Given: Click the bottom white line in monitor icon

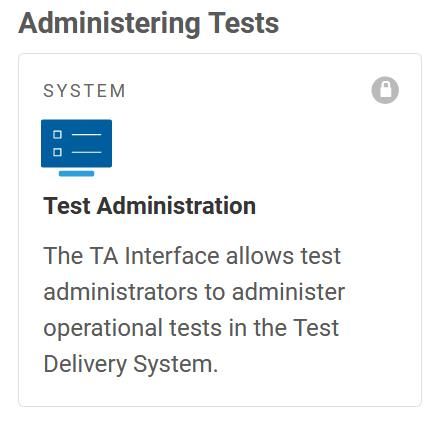Looking at the screenshot, I should coord(86,152).
